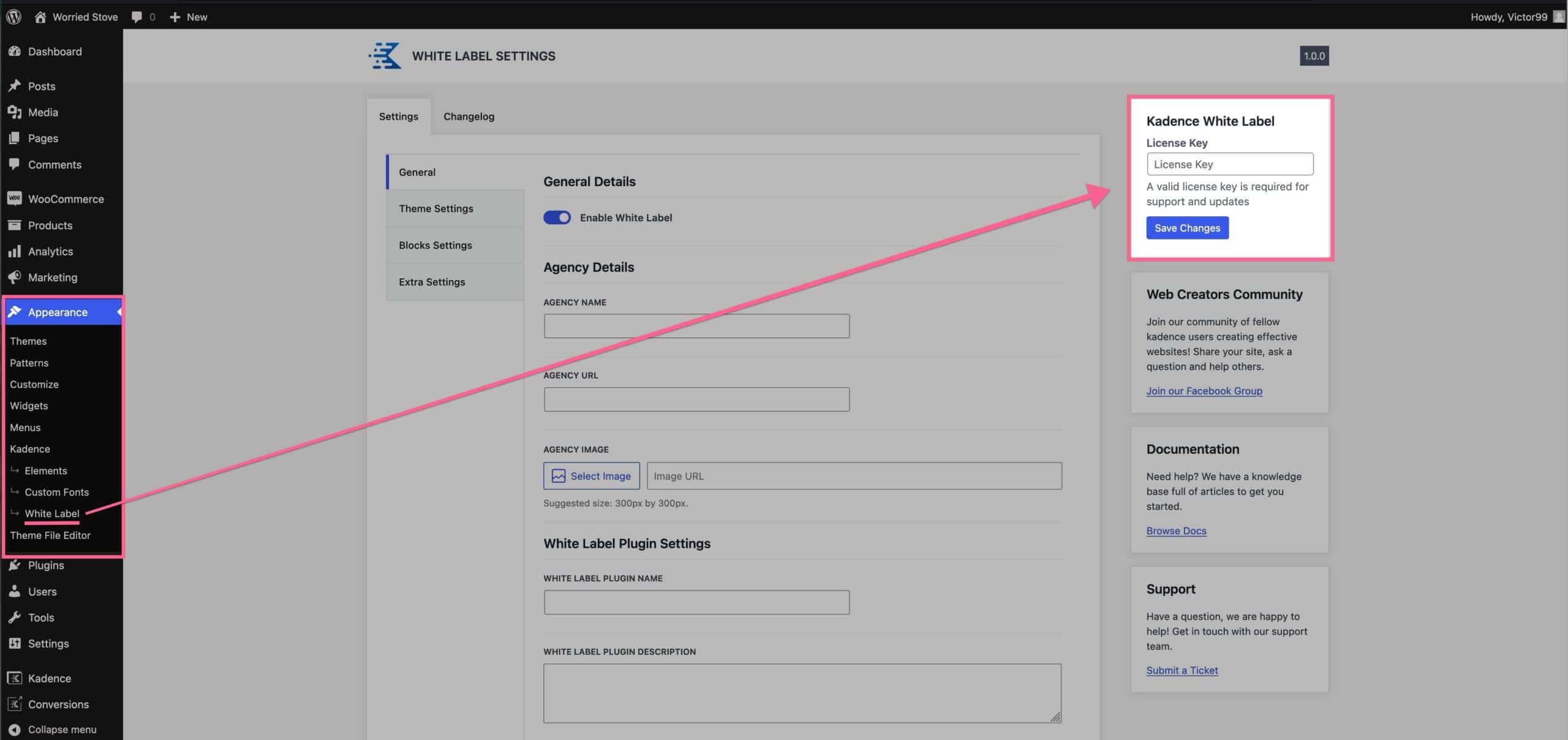This screenshot has height=740, width=1568.
Task: Click the image icon in Select Image button
Action: [x=559, y=476]
